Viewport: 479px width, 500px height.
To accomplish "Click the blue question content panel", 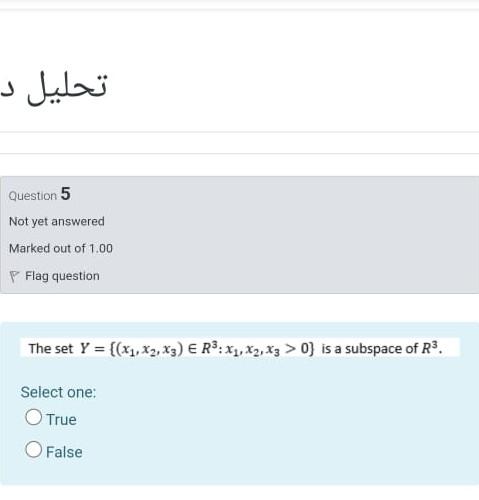I will point(239,403).
